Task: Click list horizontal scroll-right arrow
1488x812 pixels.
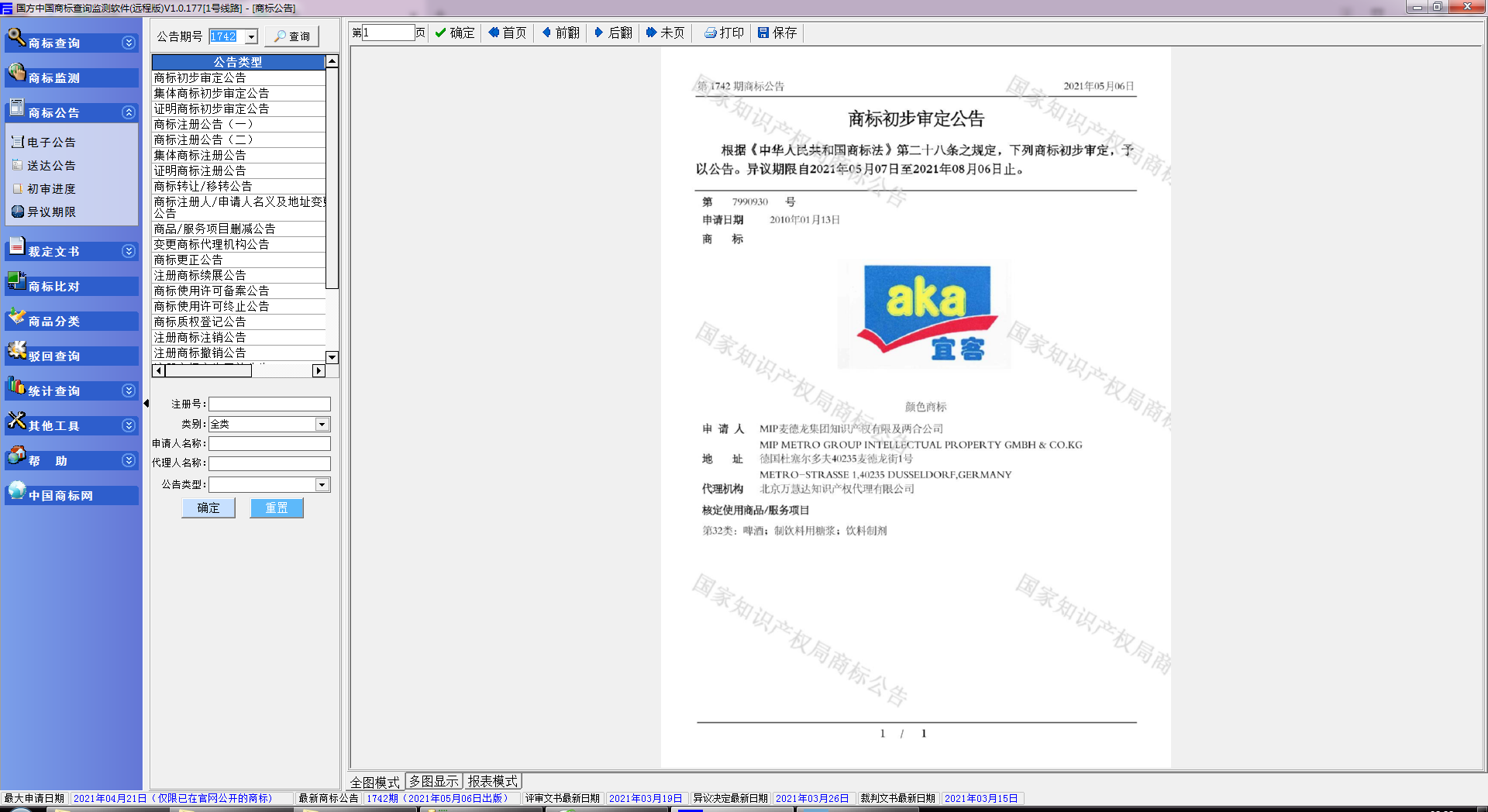Action: point(319,370)
